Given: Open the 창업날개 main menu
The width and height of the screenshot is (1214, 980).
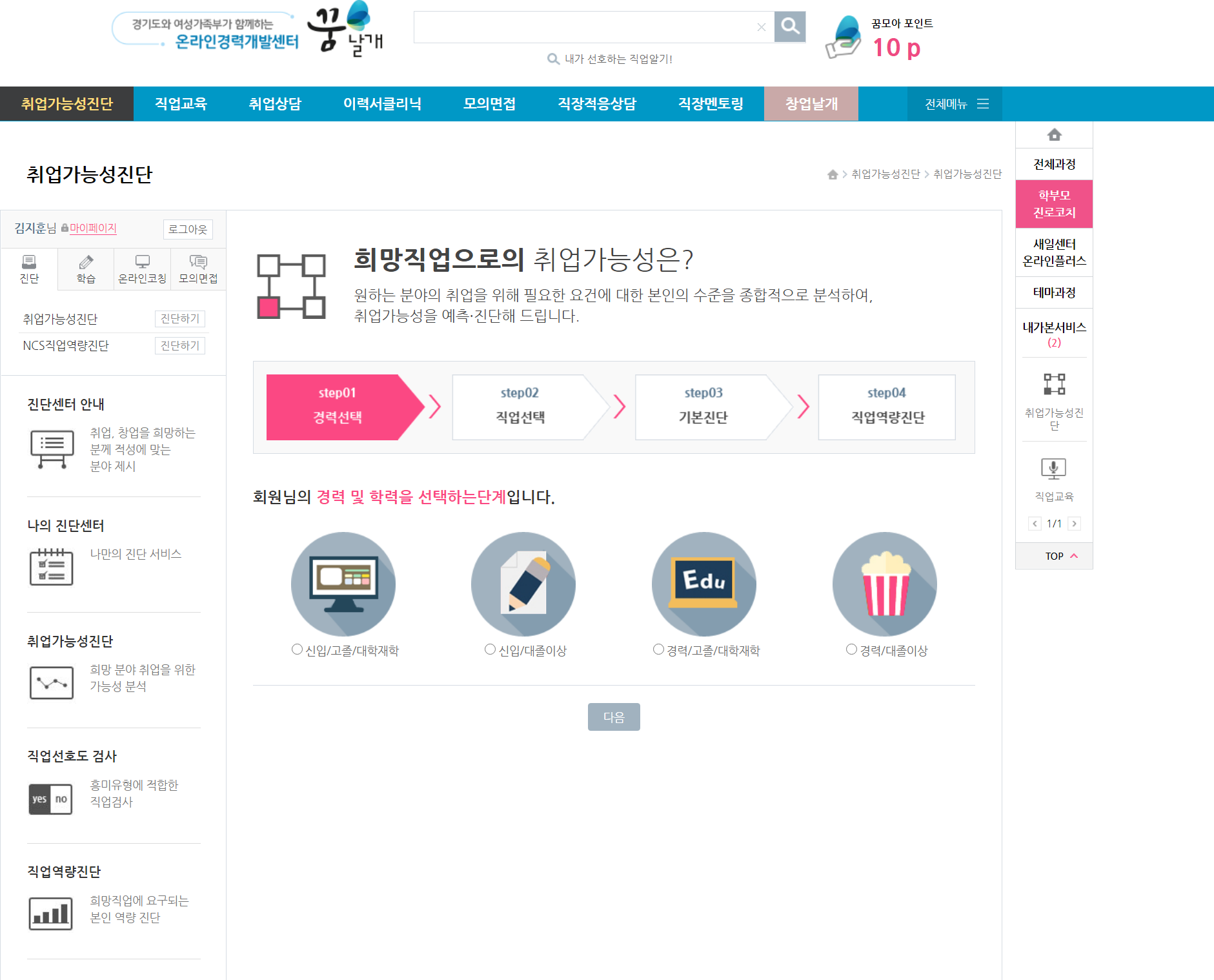Looking at the screenshot, I should point(811,104).
